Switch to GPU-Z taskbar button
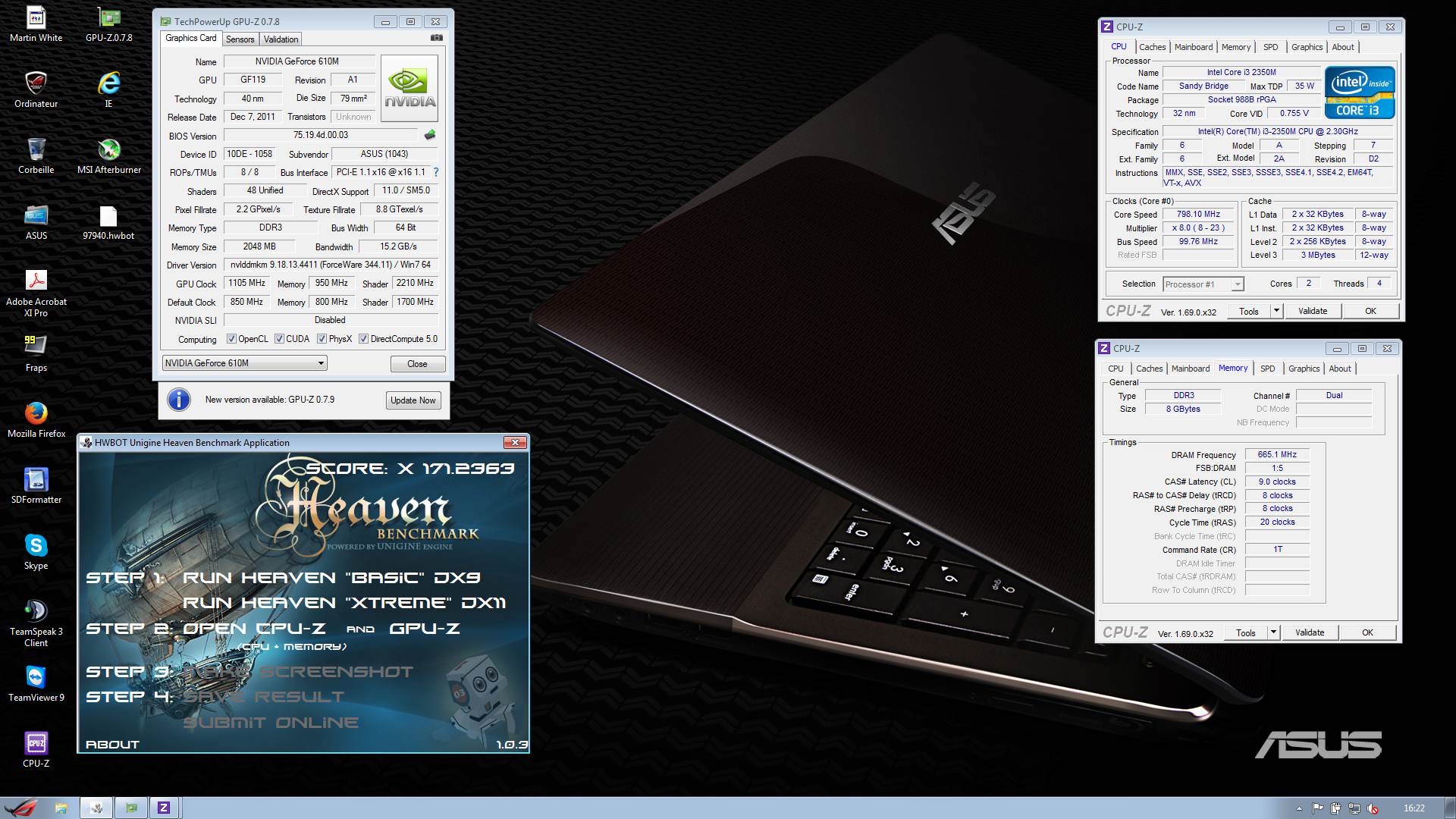 pos(131,808)
